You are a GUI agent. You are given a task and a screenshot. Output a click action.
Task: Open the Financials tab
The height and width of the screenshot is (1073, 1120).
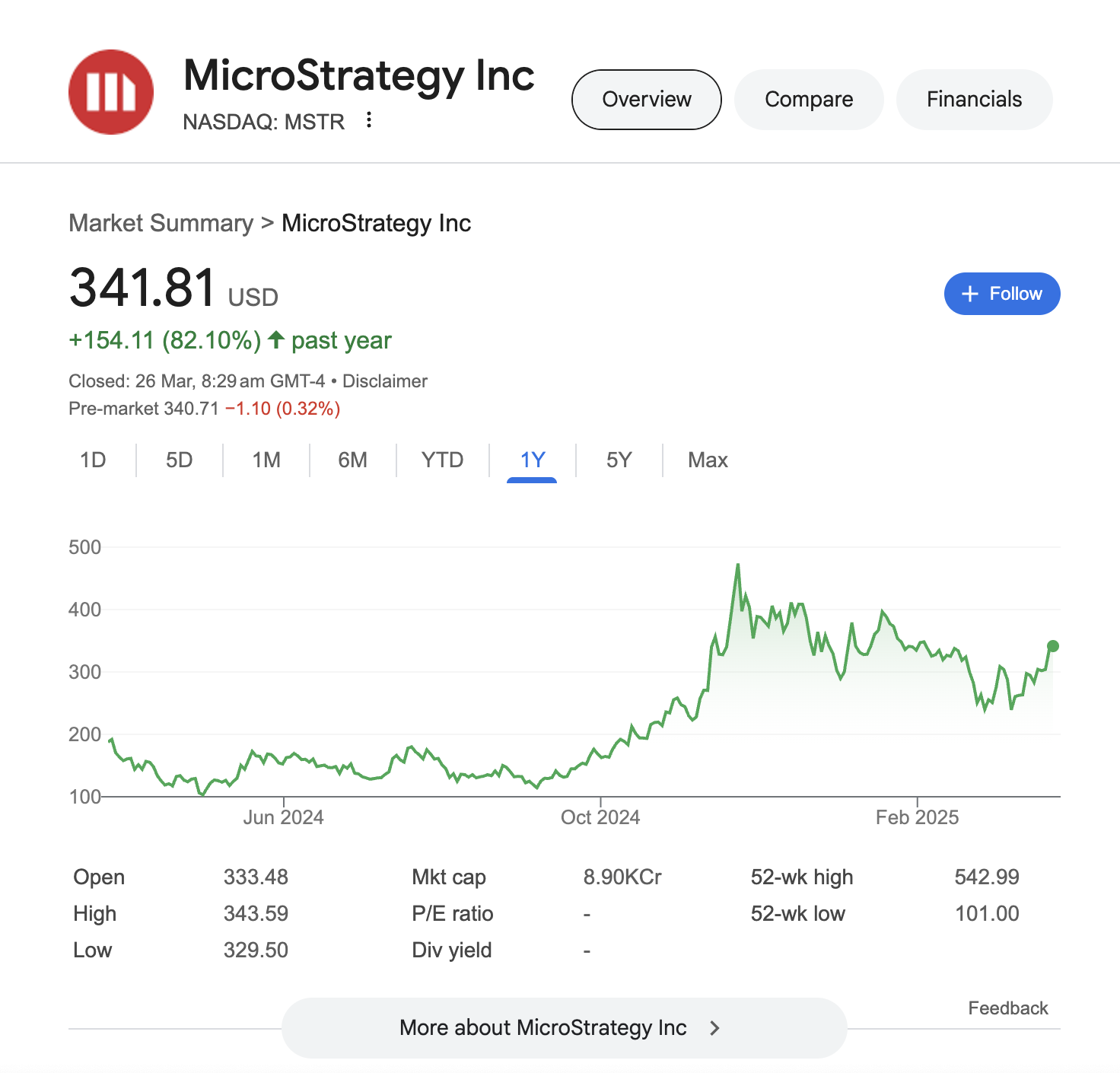coord(973,100)
